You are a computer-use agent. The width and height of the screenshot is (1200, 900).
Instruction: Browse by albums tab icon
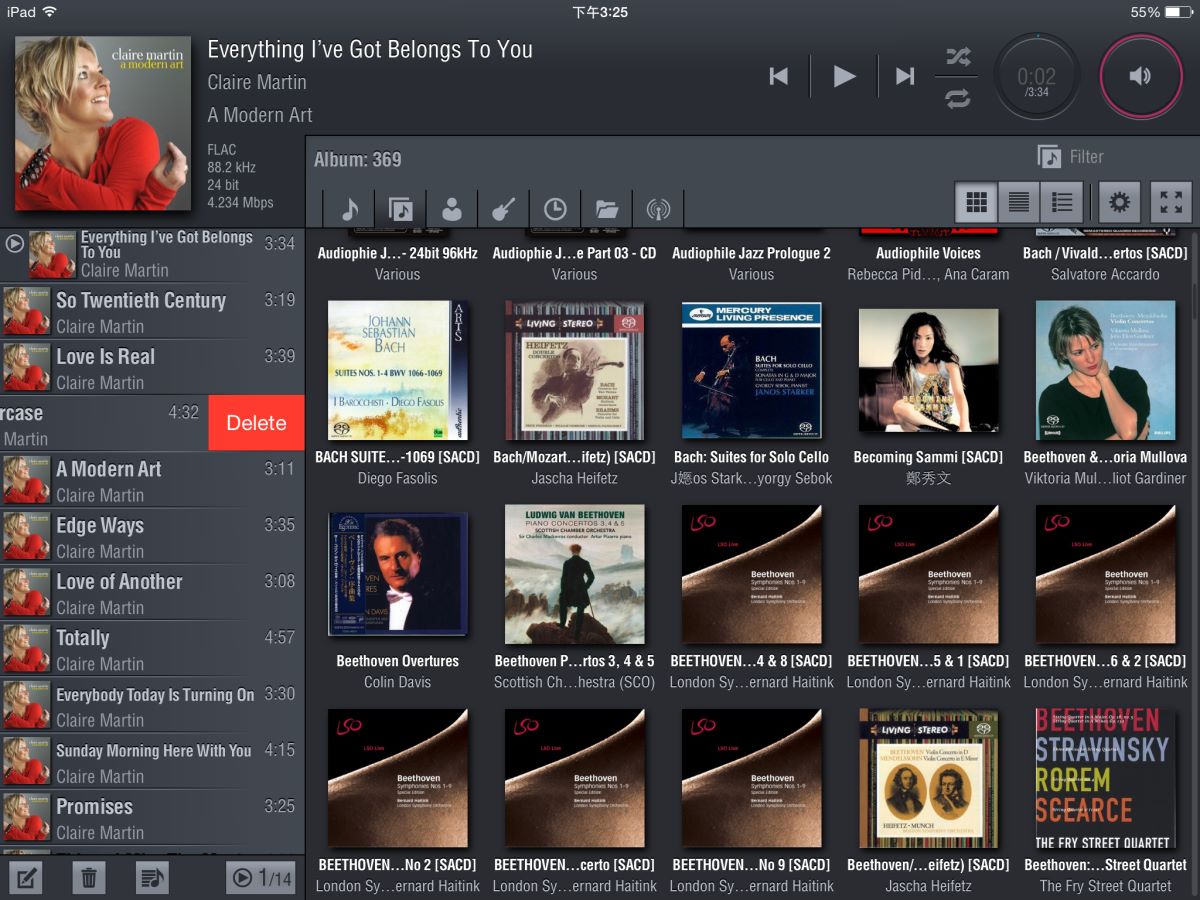tap(400, 208)
